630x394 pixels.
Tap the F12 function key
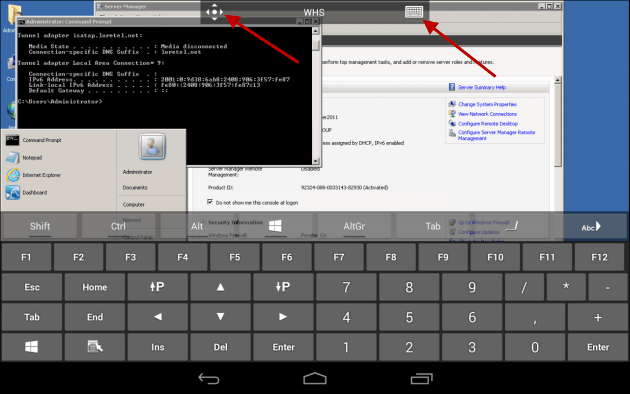tap(599, 257)
